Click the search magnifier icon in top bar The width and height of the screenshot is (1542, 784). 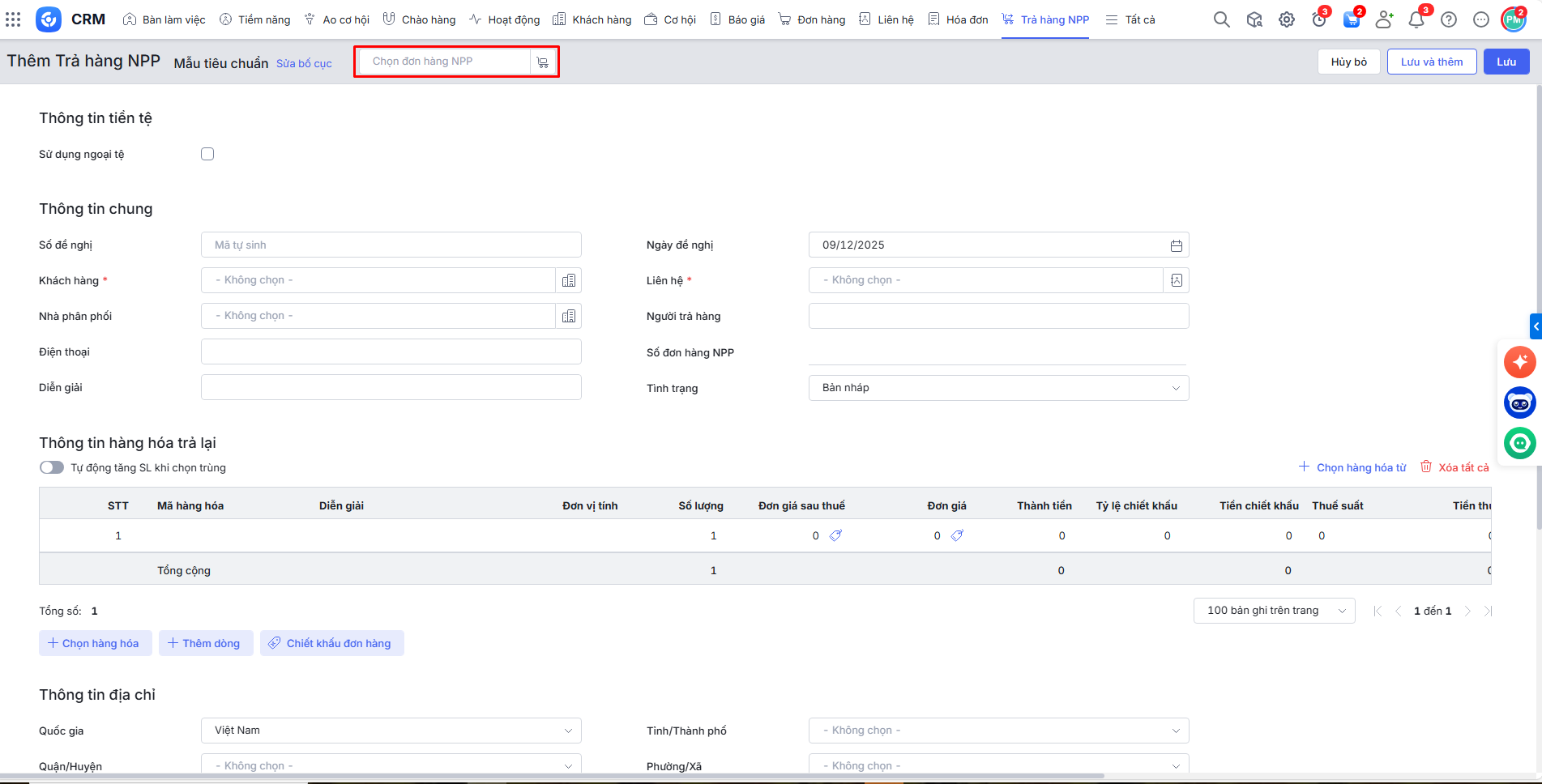[x=1221, y=19]
